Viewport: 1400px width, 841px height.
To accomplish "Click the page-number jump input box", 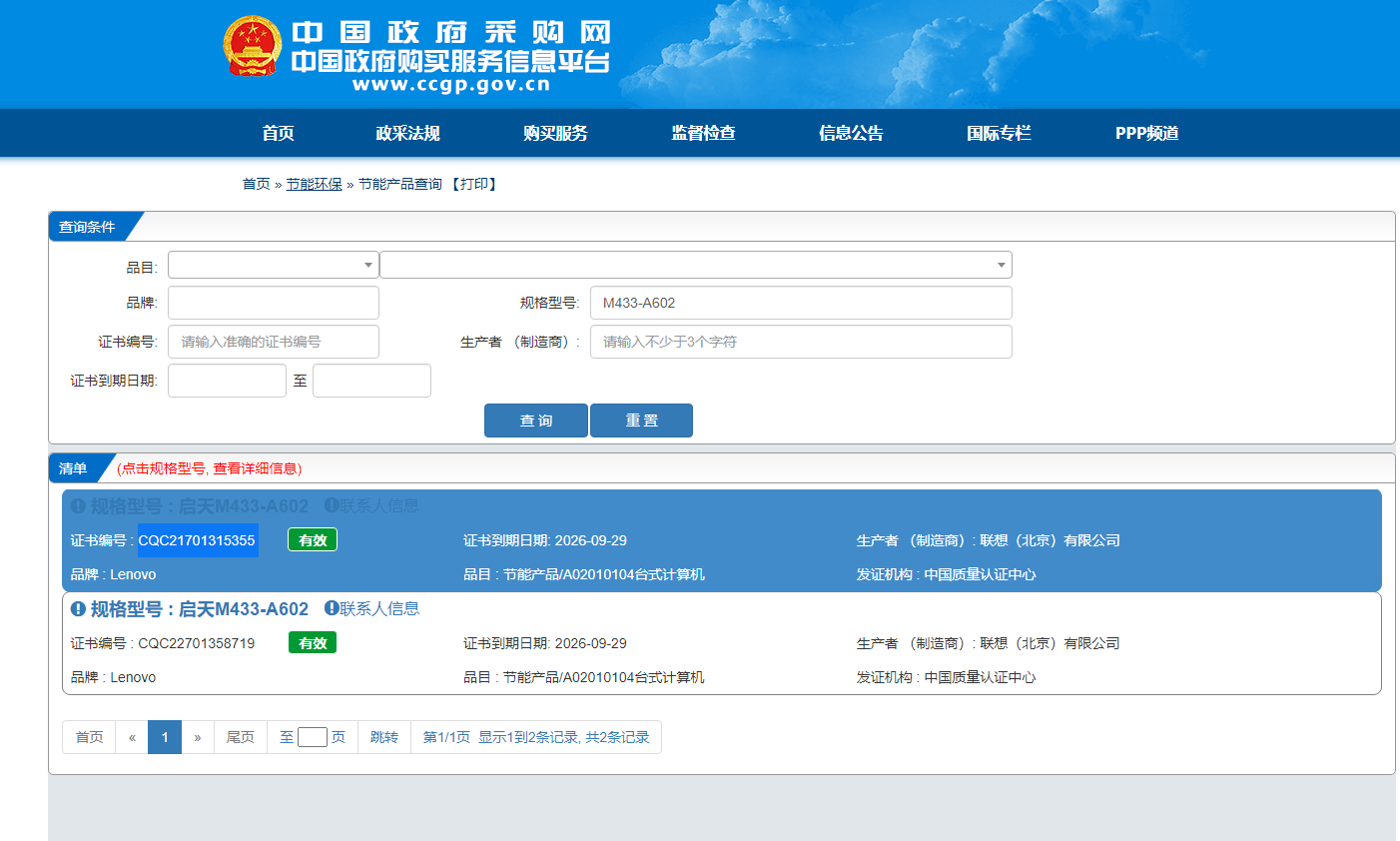I will [313, 737].
